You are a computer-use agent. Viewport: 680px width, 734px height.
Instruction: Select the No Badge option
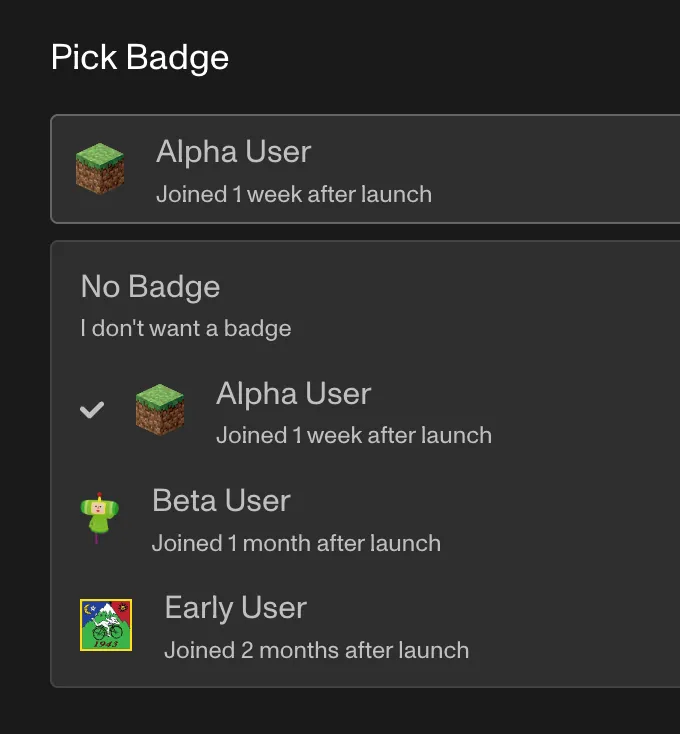click(x=365, y=305)
